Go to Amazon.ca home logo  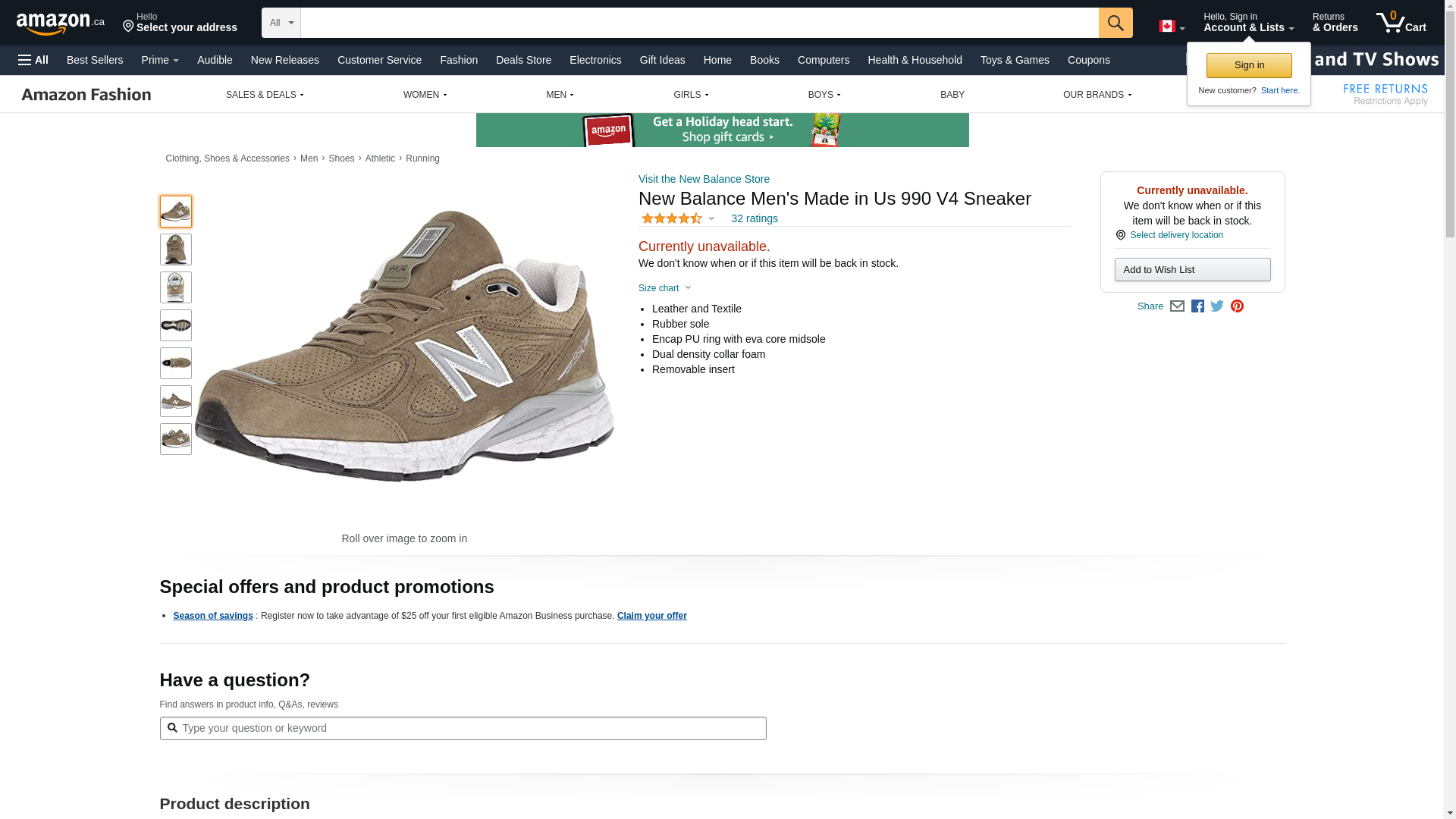point(60,24)
